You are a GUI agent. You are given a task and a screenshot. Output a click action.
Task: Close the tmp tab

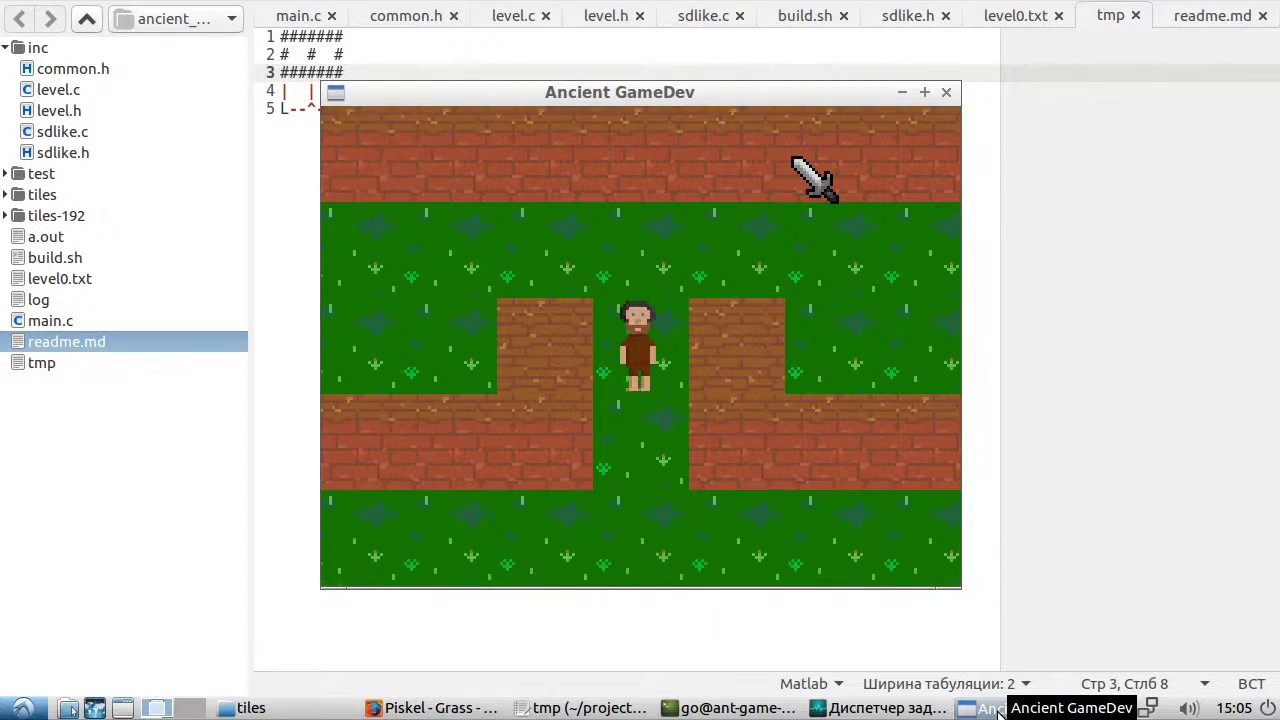(x=1135, y=16)
